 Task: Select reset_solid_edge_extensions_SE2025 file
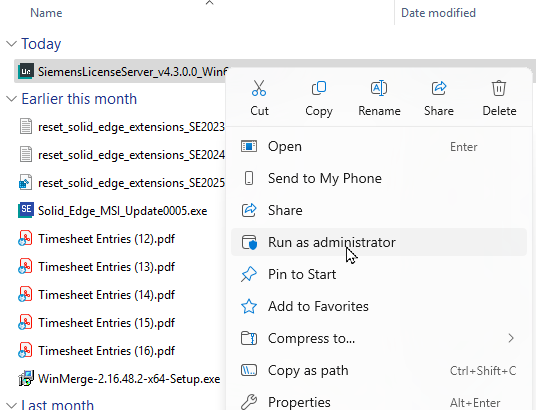[x=131, y=183]
